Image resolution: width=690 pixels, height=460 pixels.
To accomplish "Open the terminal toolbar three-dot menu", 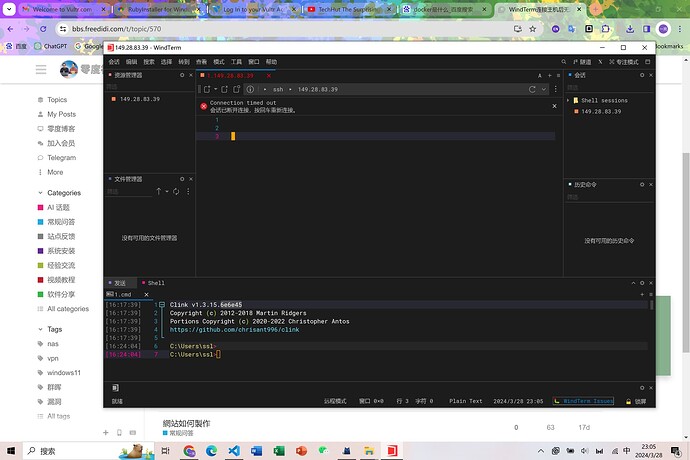I will (556, 89).
